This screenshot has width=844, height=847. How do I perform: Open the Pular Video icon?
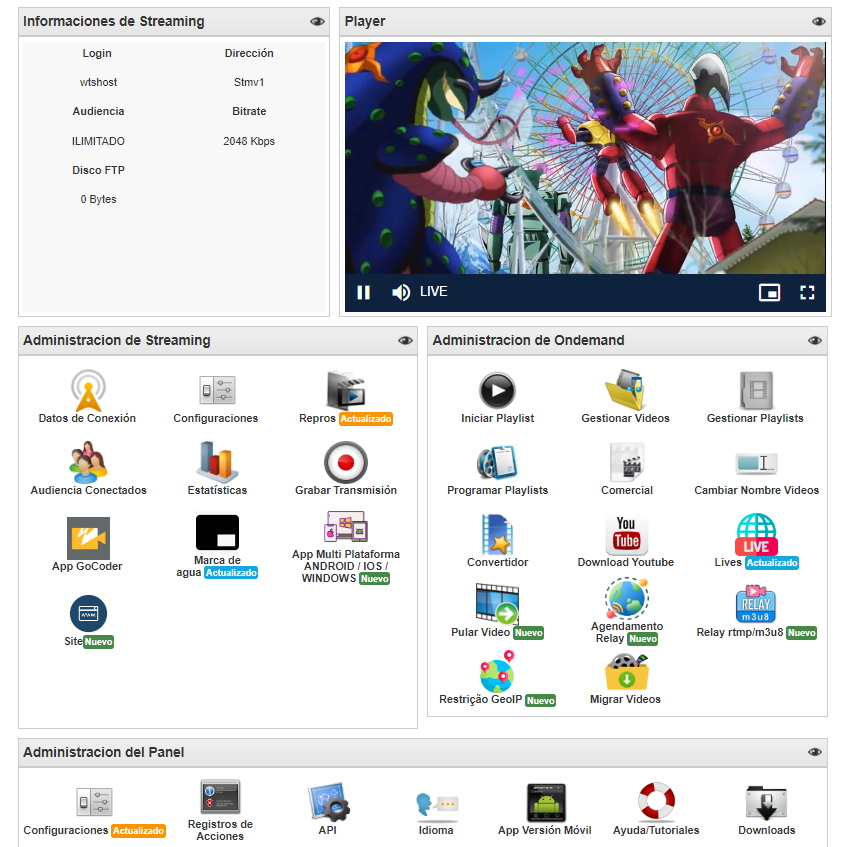[497, 603]
